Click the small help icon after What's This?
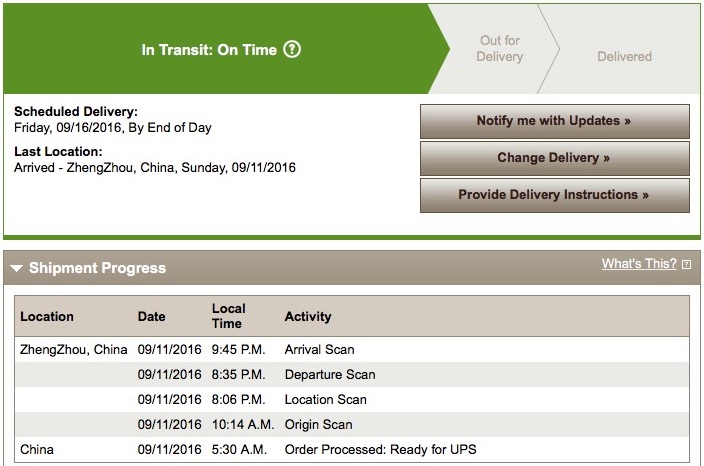Image resolution: width=704 pixels, height=466 pixels. tap(686, 264)
